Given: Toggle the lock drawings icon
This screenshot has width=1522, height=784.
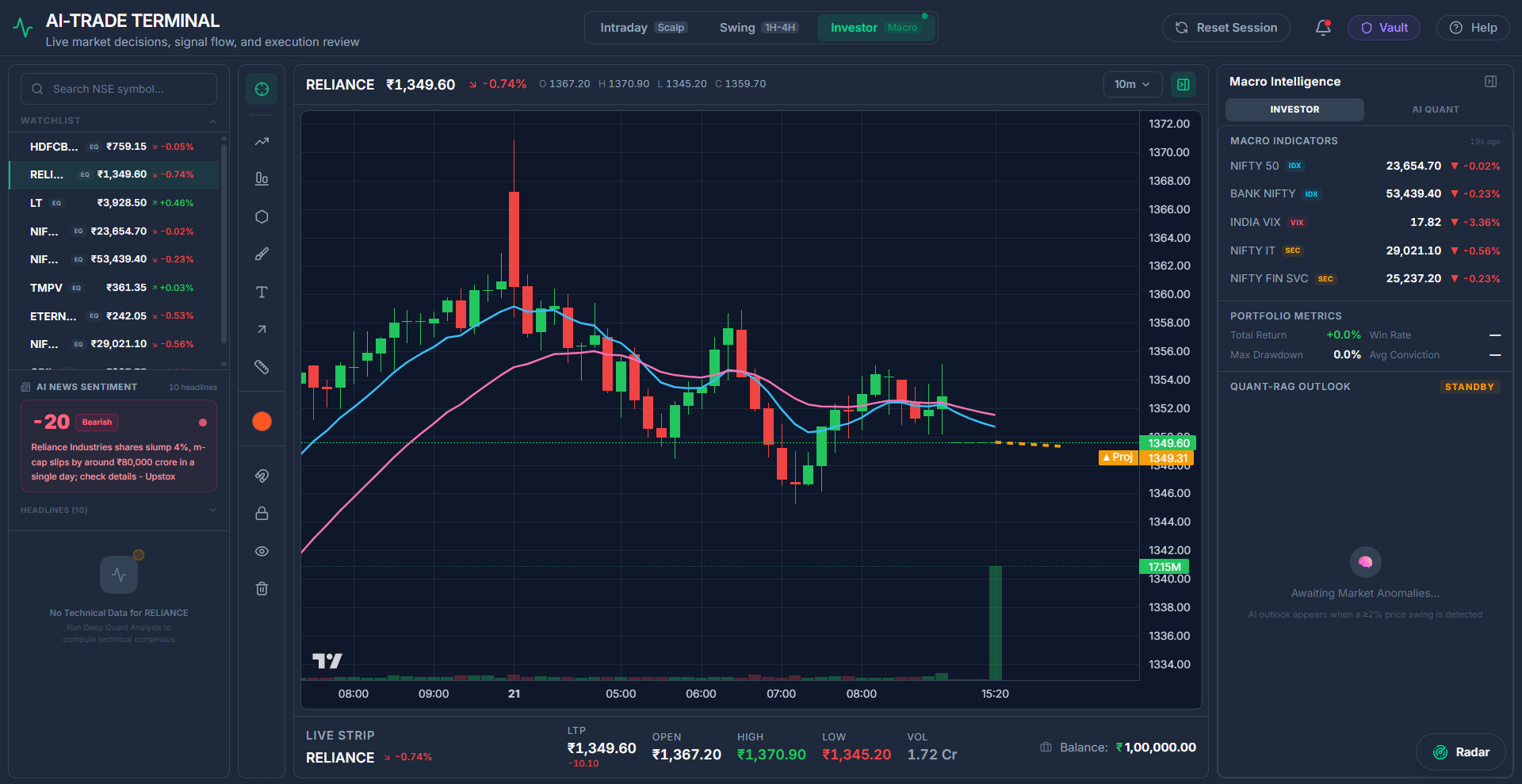Looking at the screenshot, I should (262, 513).
